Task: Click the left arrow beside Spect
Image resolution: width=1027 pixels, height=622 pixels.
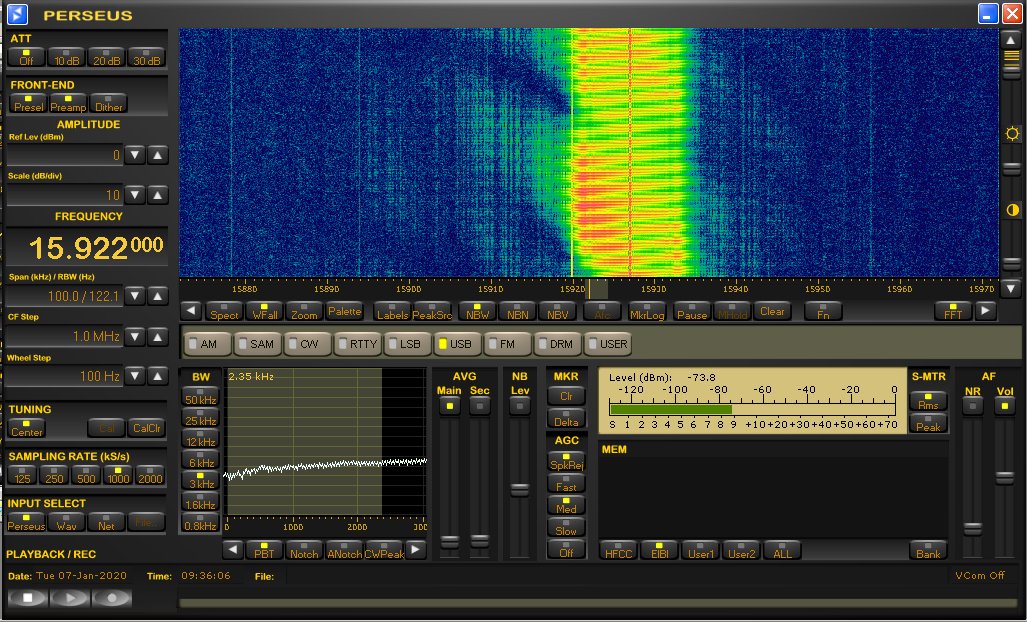Action: [191, 311]
